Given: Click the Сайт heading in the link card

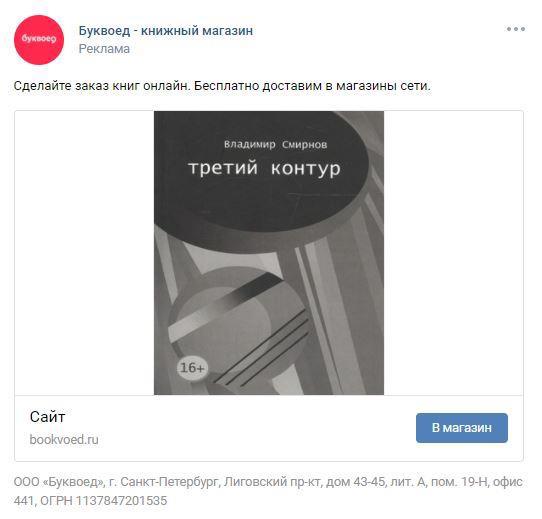Looking at the screenshot, I should pos(47,417).
